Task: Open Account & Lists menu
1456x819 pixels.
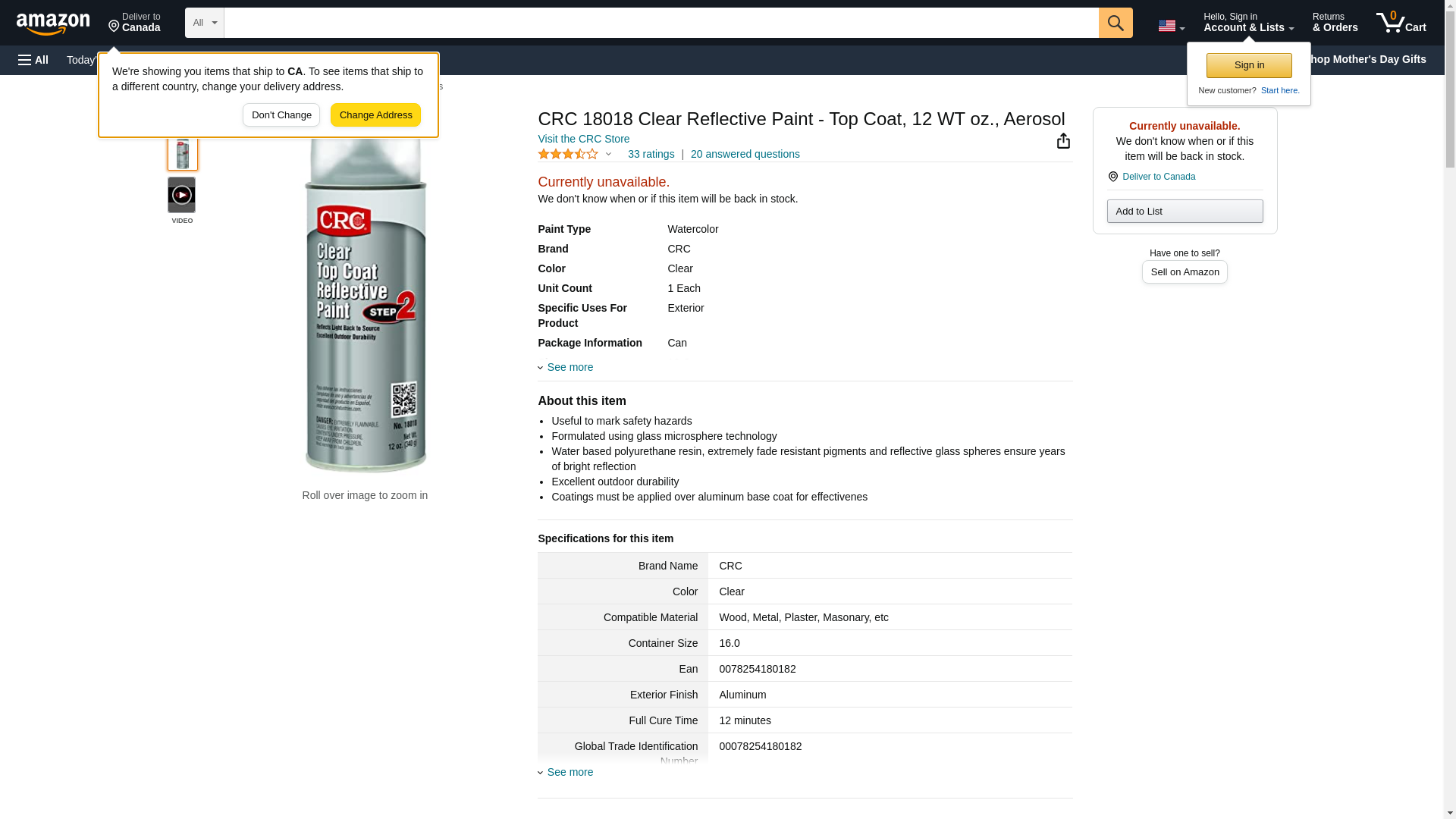Action: (x=1248, y=23)
